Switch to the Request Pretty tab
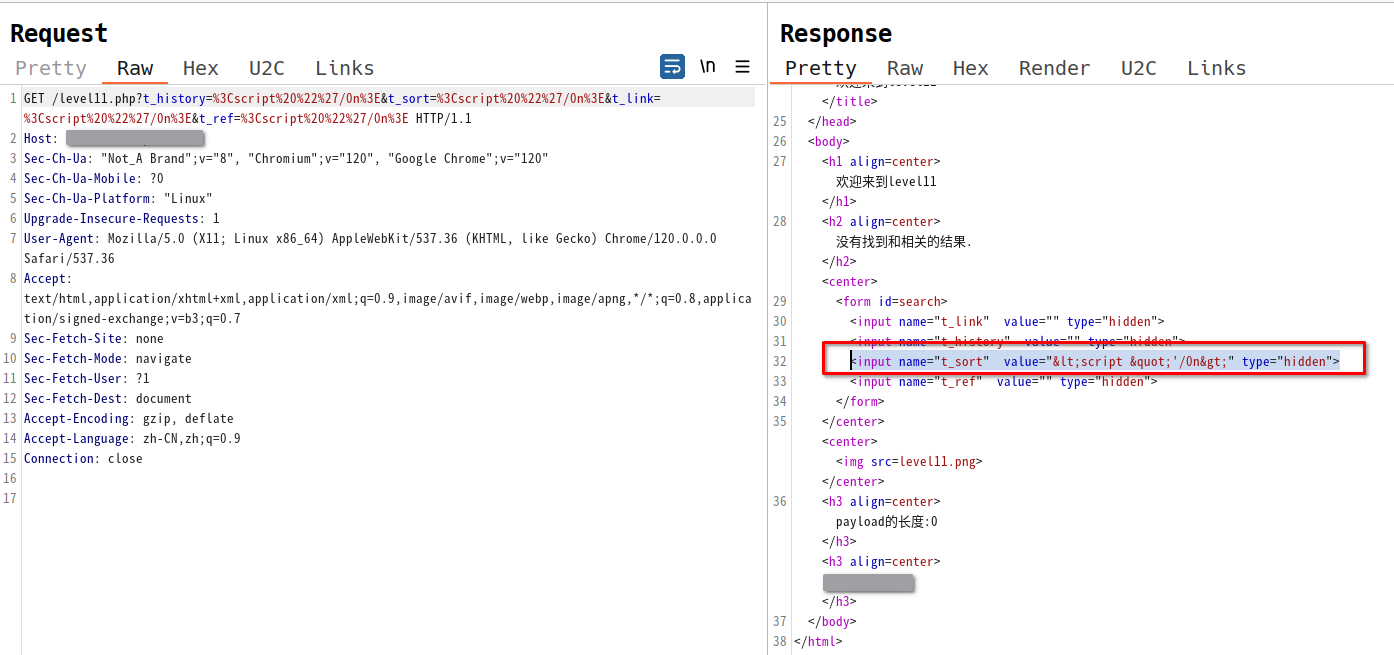The height and width of the screenshot is (655, 1394). click(x=51, y=68)
